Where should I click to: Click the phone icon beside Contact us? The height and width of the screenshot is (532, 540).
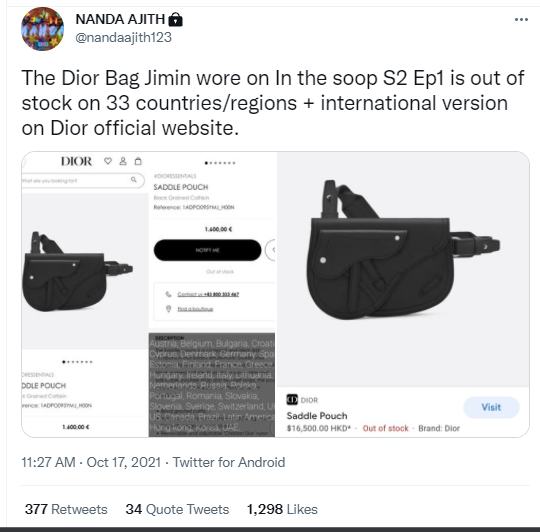(x=168, y=294)
